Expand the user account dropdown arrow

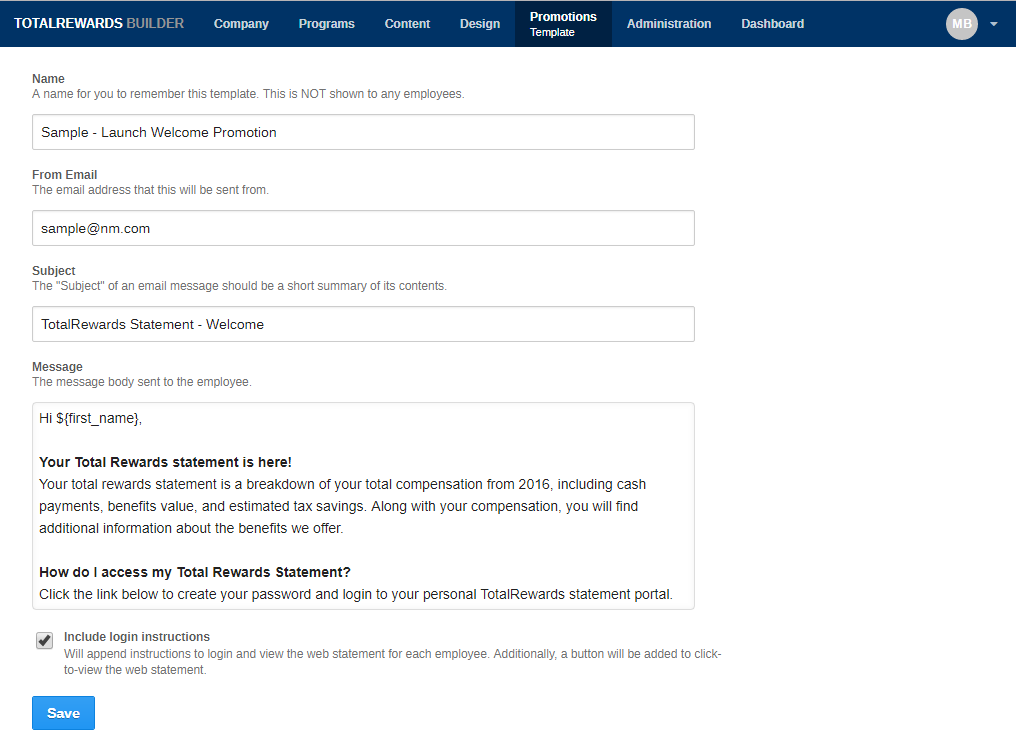(993, 24)
